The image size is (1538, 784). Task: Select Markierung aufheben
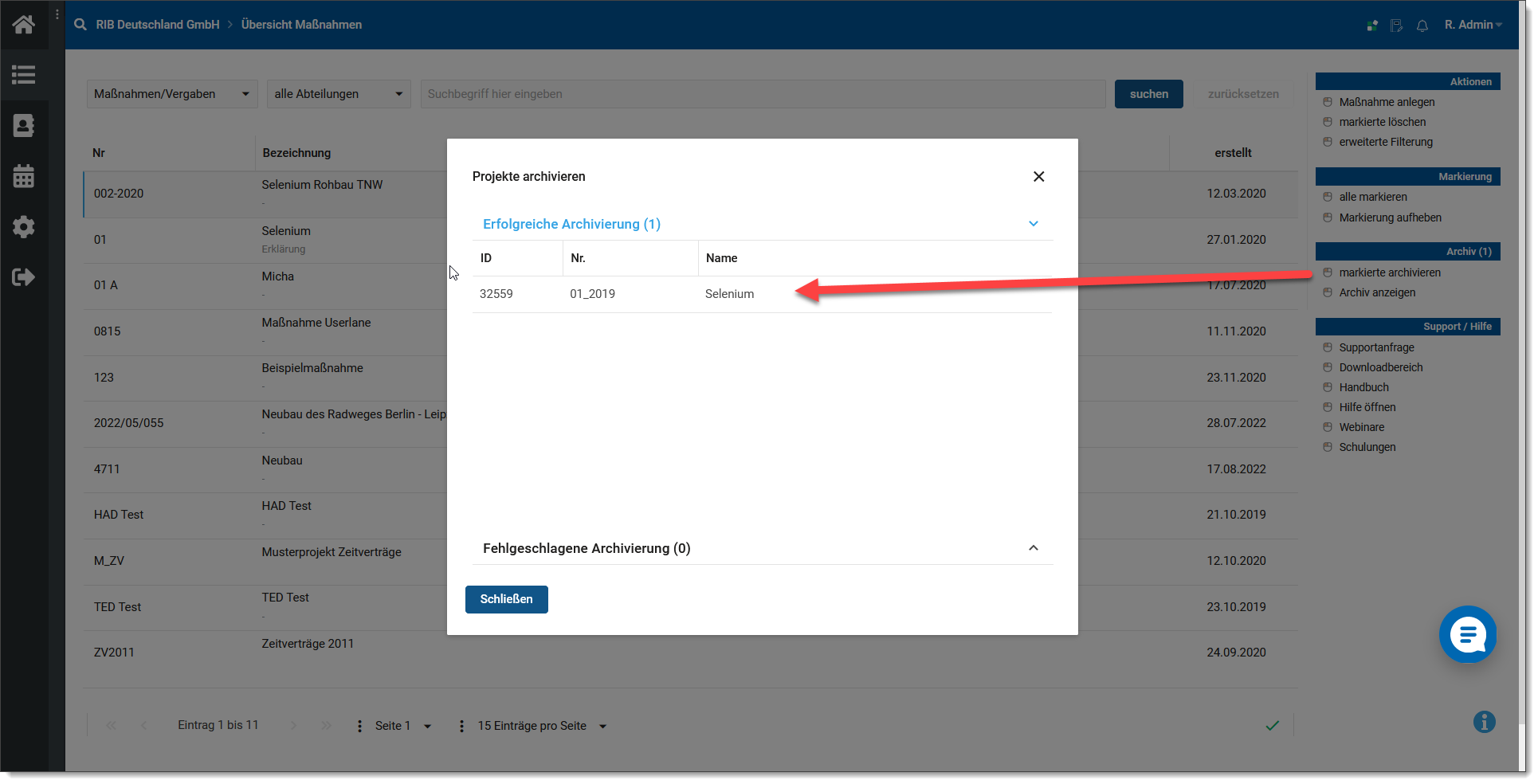click(x=1391, y=218)
